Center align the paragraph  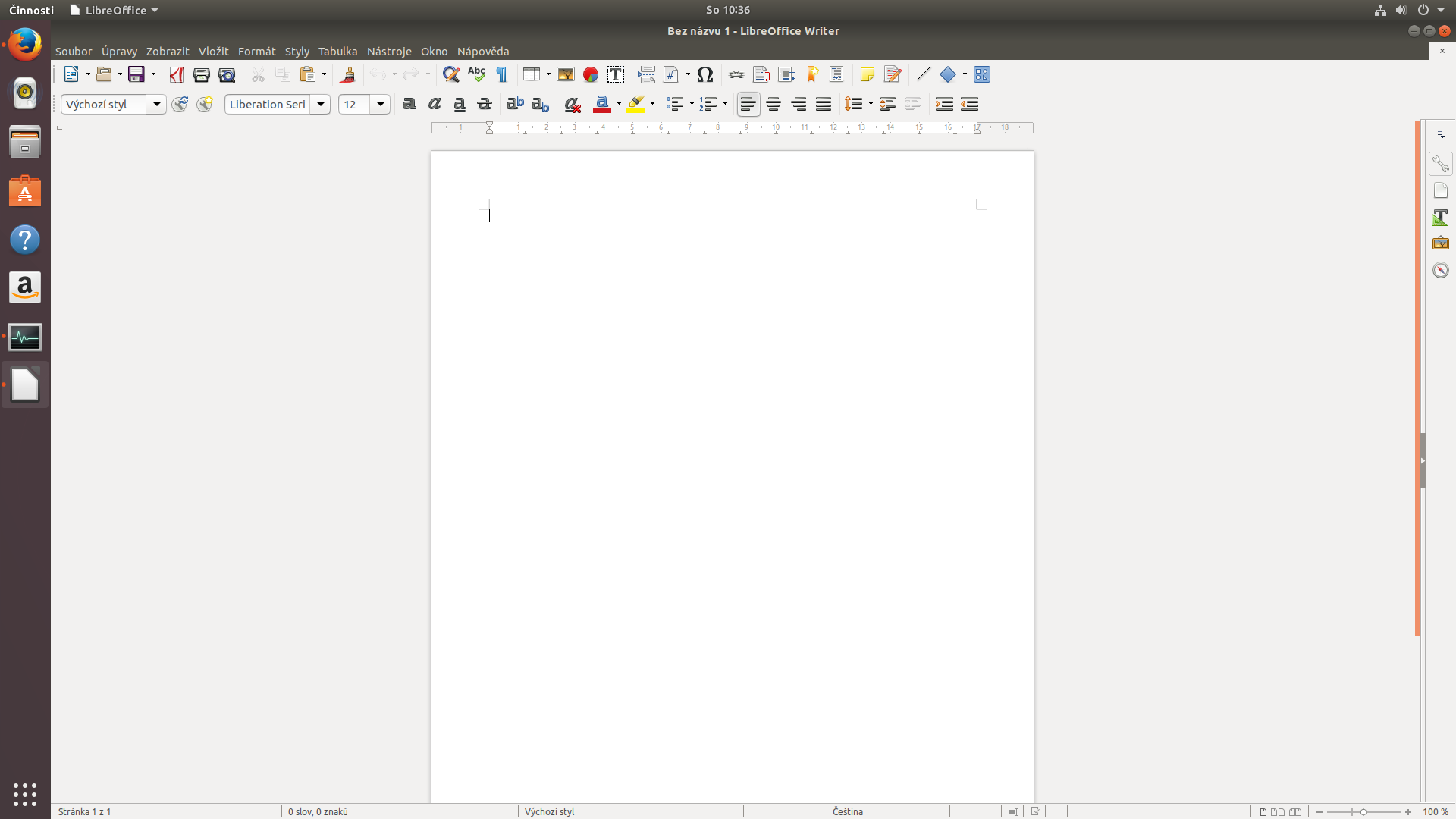pyautogui.click(x=773, y=104)
